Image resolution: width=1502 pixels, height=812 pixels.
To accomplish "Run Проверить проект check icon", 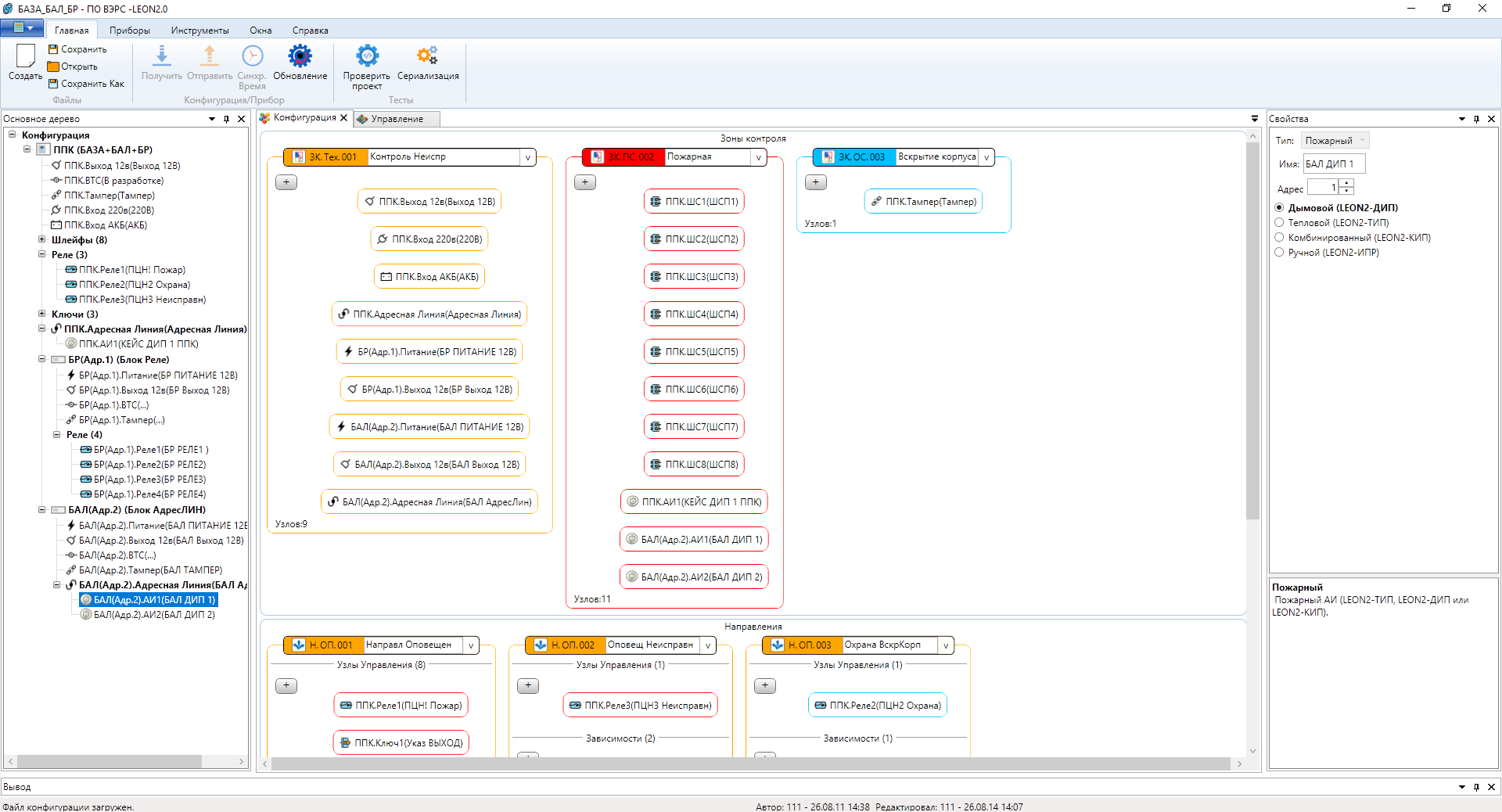I will (367, 56).
